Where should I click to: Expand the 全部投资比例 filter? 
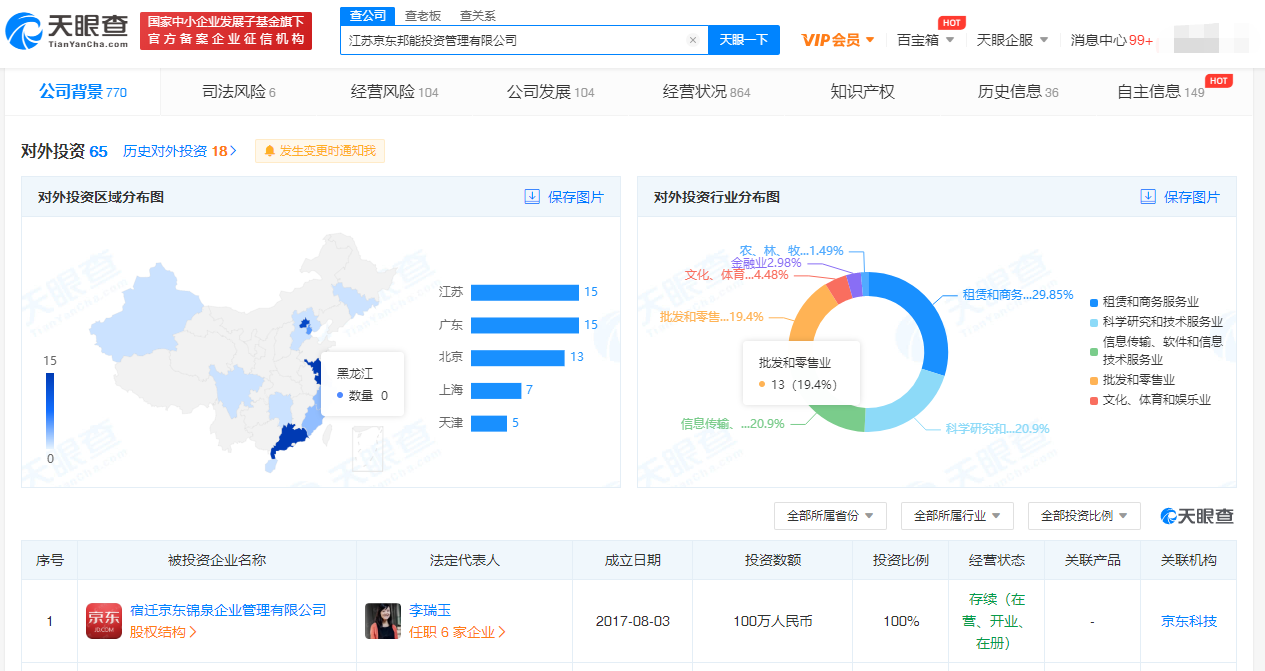tap(1084, 516)
